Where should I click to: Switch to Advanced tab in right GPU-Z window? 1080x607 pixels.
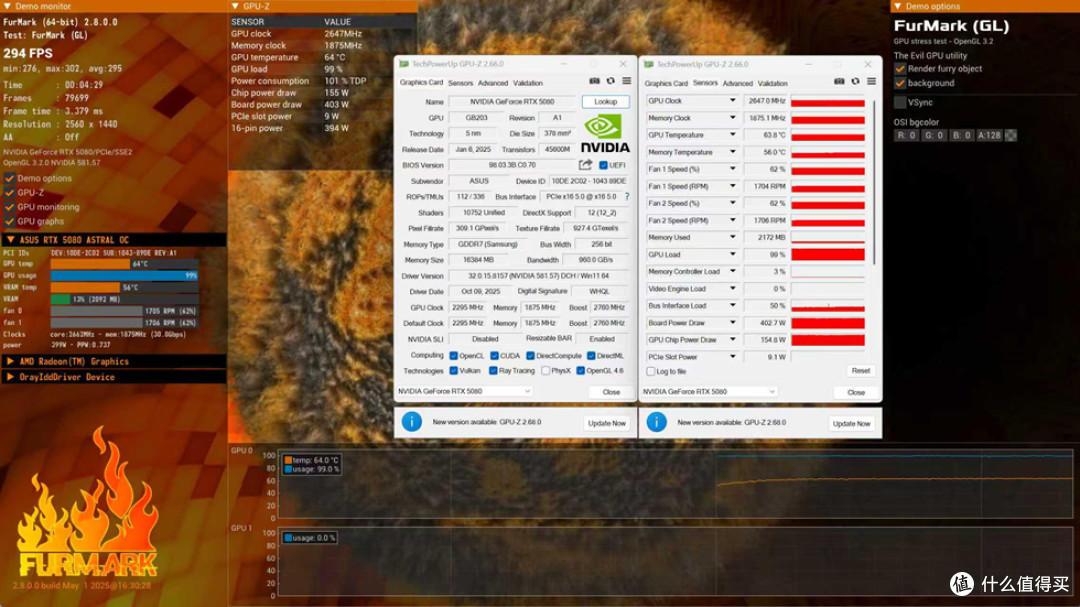coord(737,83)
